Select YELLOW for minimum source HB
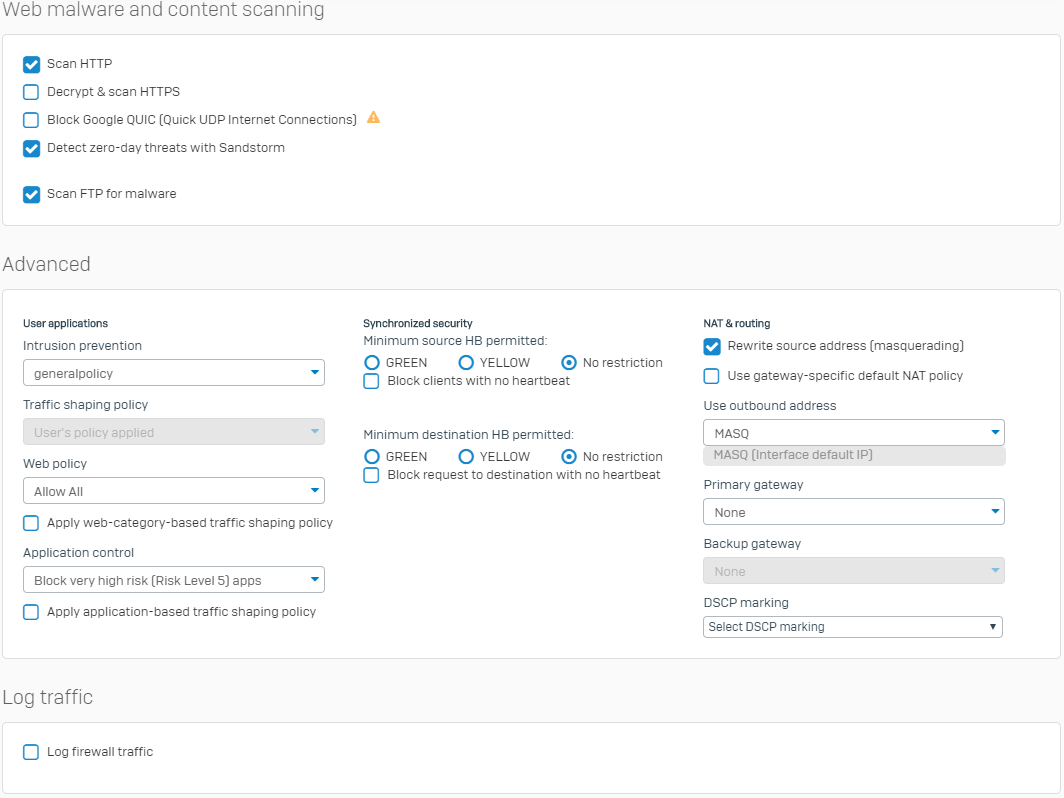 point(466,363)
